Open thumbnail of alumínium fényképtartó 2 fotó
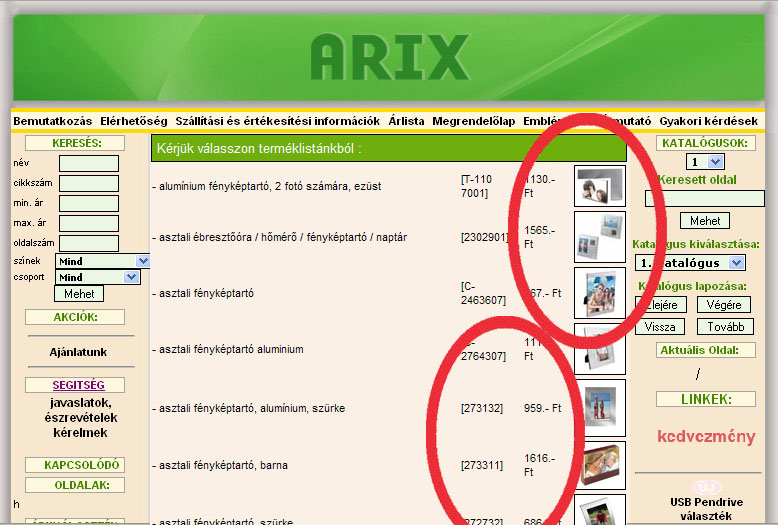The width and height of the screenshot is (778, 525). pos(599,186)
